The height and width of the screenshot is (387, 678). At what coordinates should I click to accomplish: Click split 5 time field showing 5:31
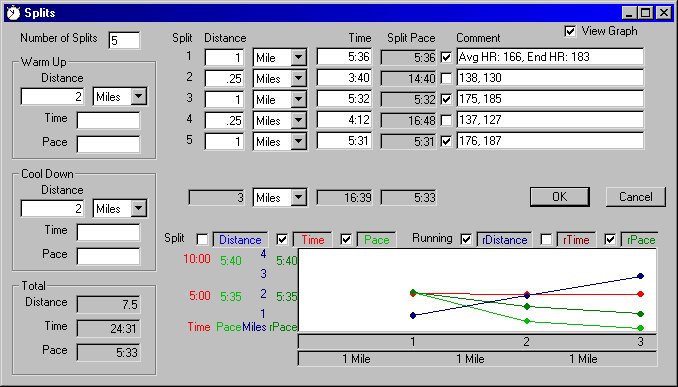tap(344, 141)
